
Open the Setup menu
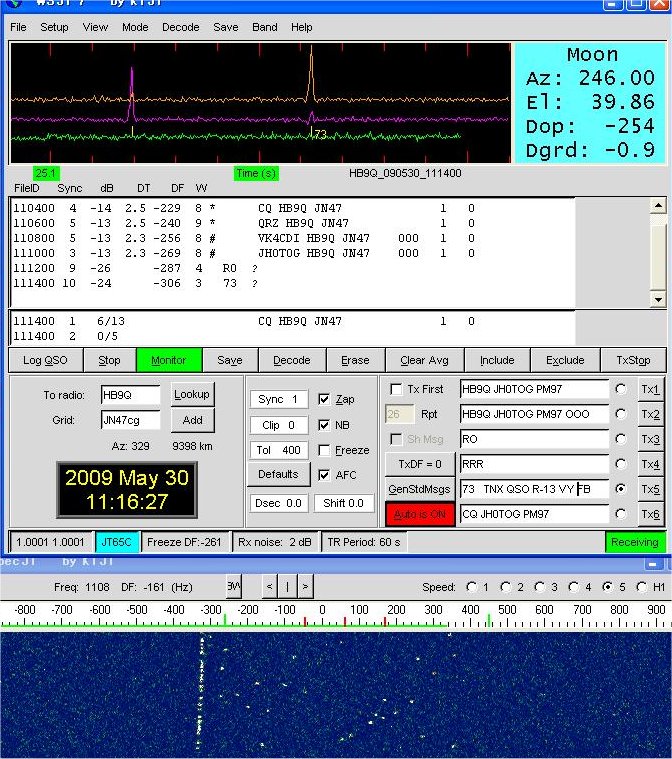click(54, 27)
